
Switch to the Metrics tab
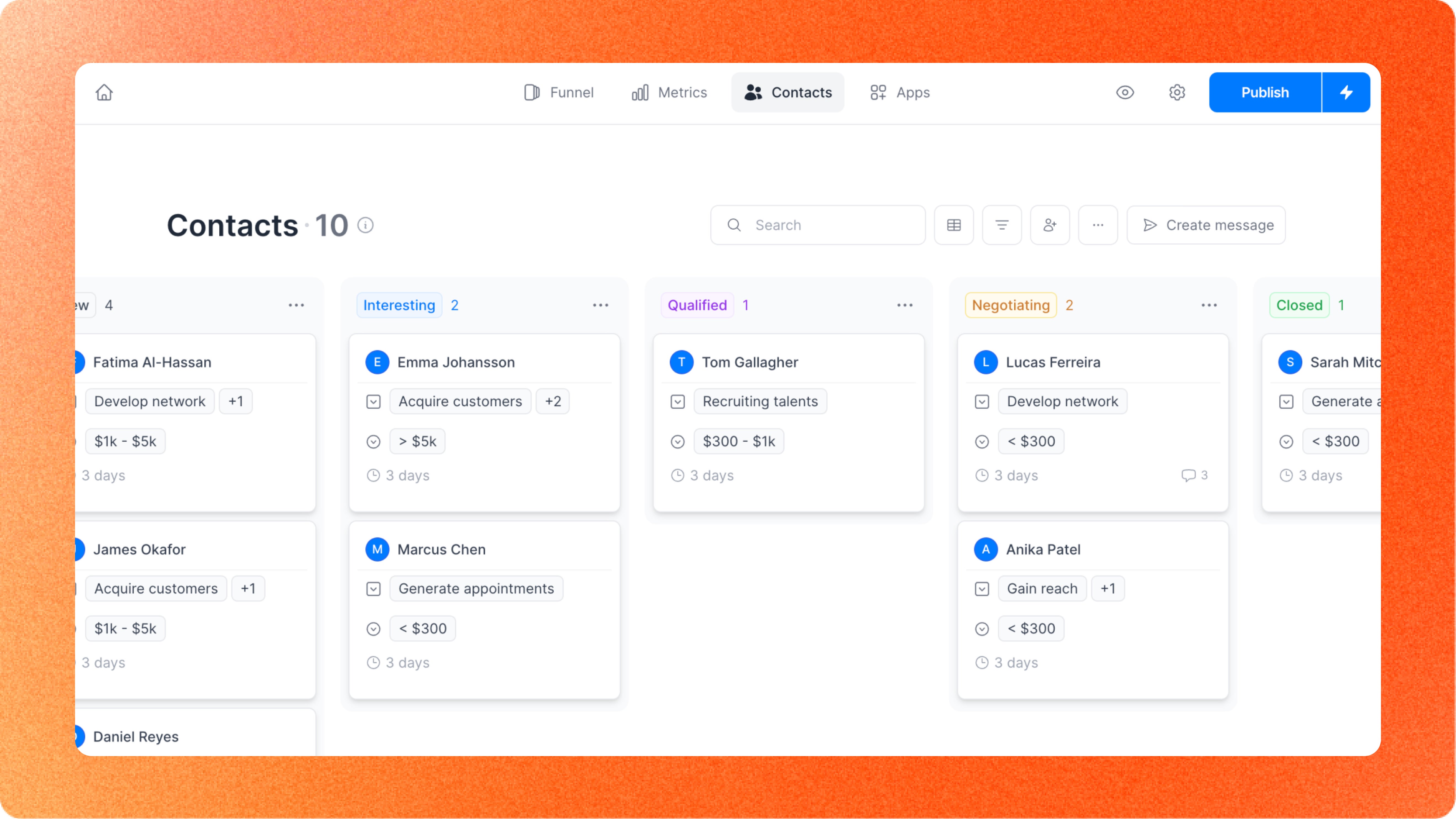tap(669, 92)
